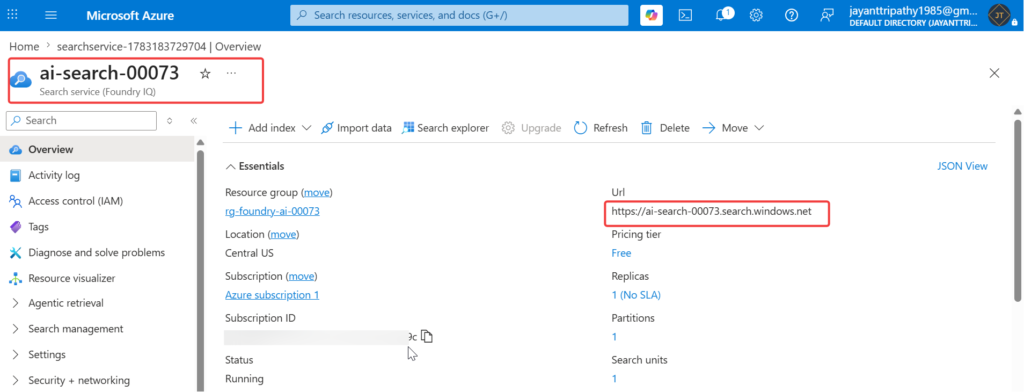1024x392 pixels.
Task: Click the https://ai-search-00073.search.windows.net URL text
Action: coord(711,211)
